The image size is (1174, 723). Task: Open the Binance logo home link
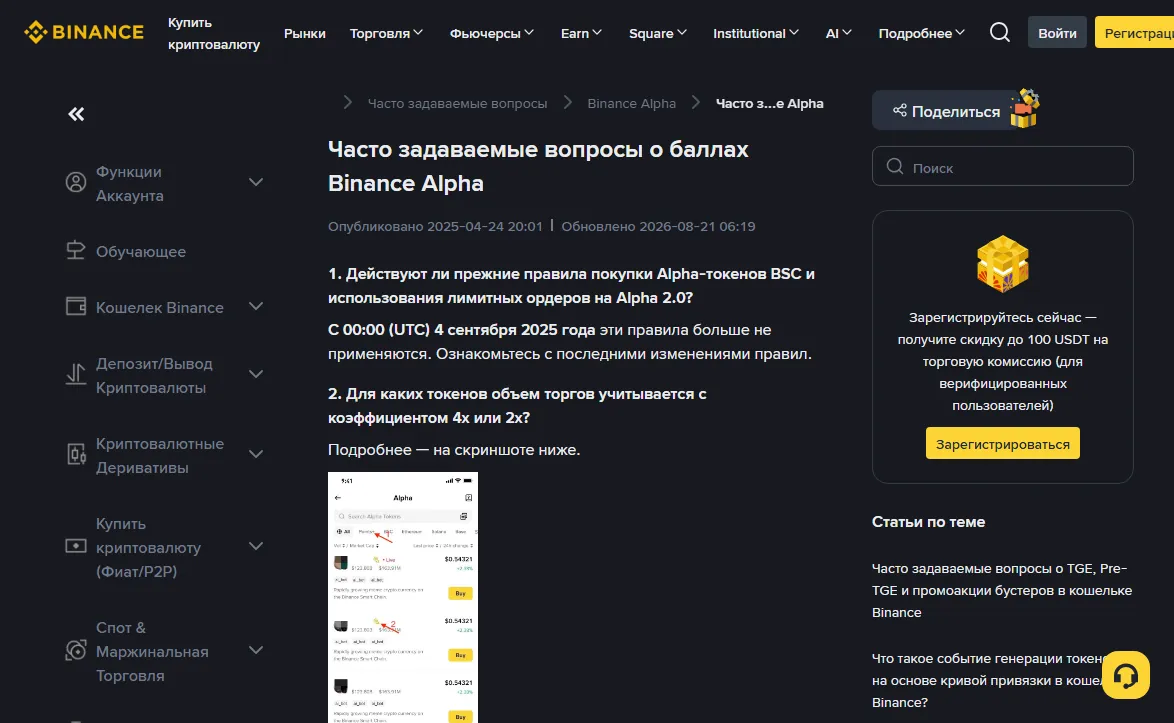coord(83,32)
